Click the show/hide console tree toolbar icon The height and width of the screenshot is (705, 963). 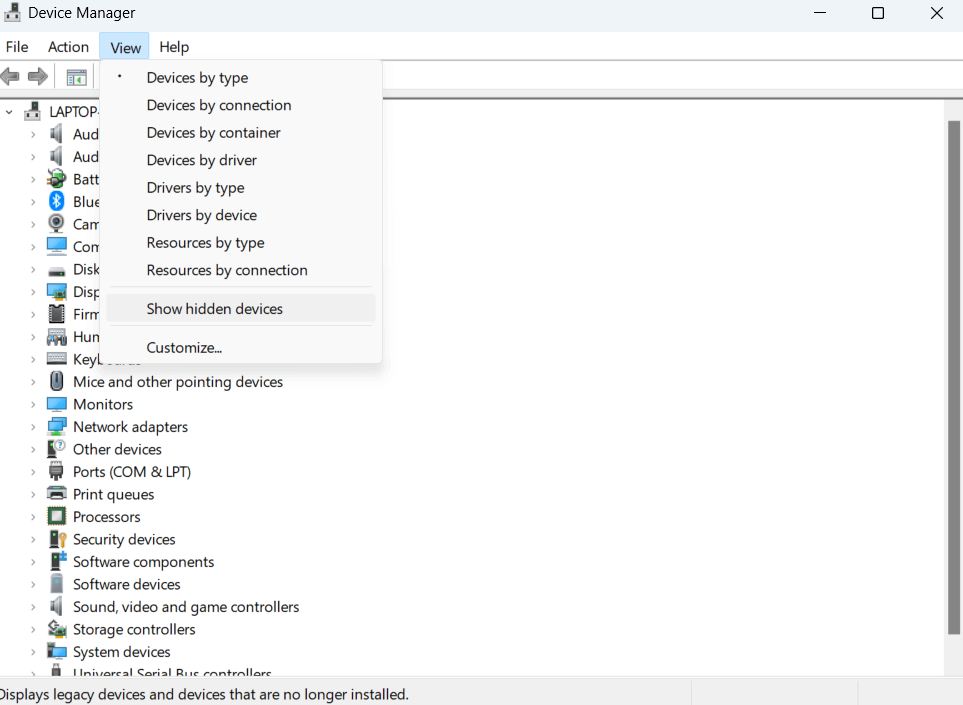(76, 77)
